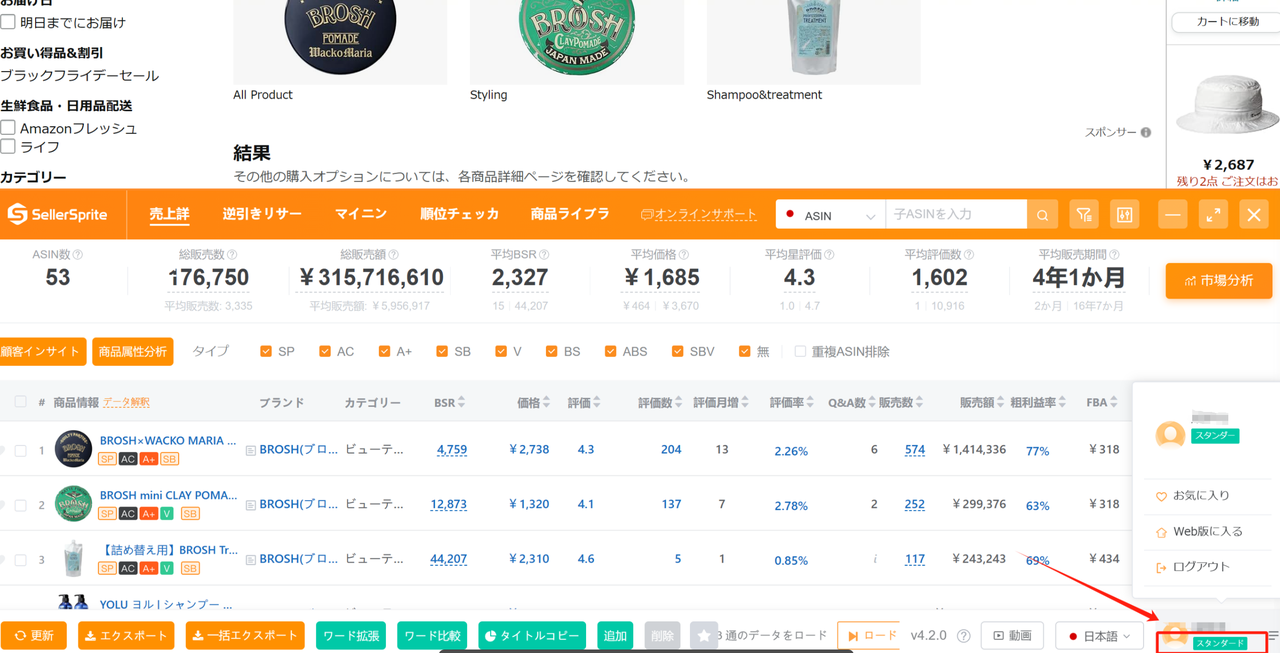The image size is (1280, 653).
Task: Click the 子ASINを入力 input field
Action: pyautogui.click(x=956, y=215)
